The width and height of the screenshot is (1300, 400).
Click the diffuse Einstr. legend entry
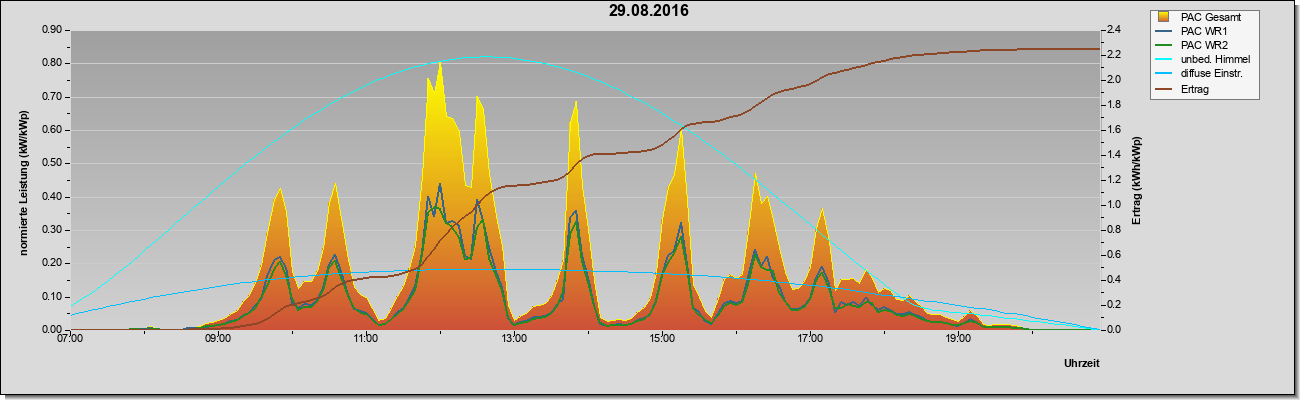[1200, 73]
